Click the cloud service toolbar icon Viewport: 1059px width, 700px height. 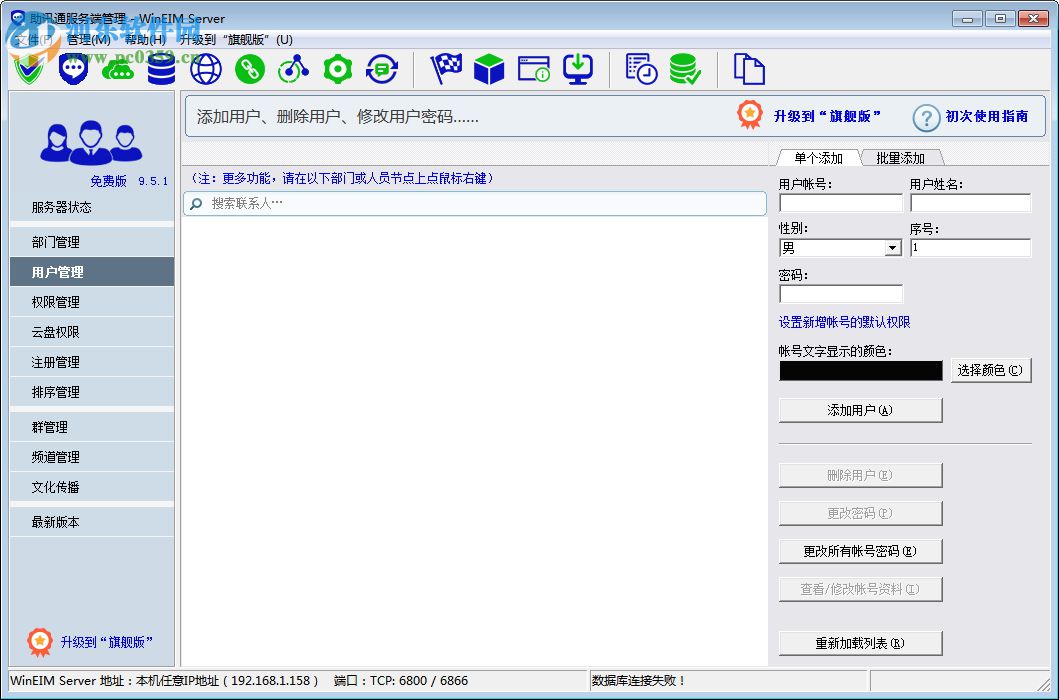[x=117, y=69]
